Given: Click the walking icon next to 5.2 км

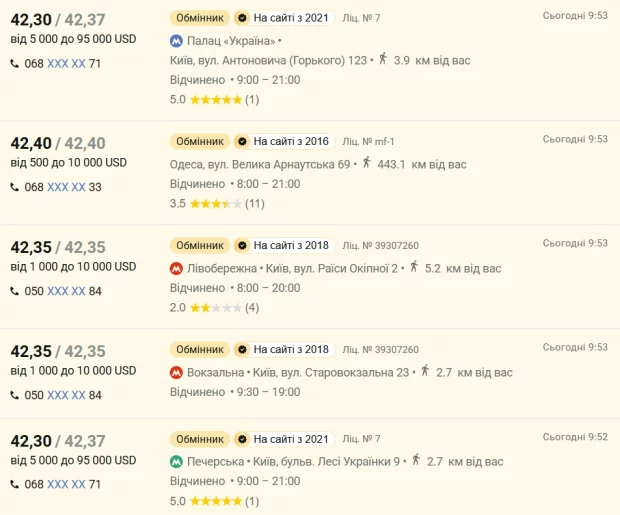Looking at the screenshot, I should [413, 268].
